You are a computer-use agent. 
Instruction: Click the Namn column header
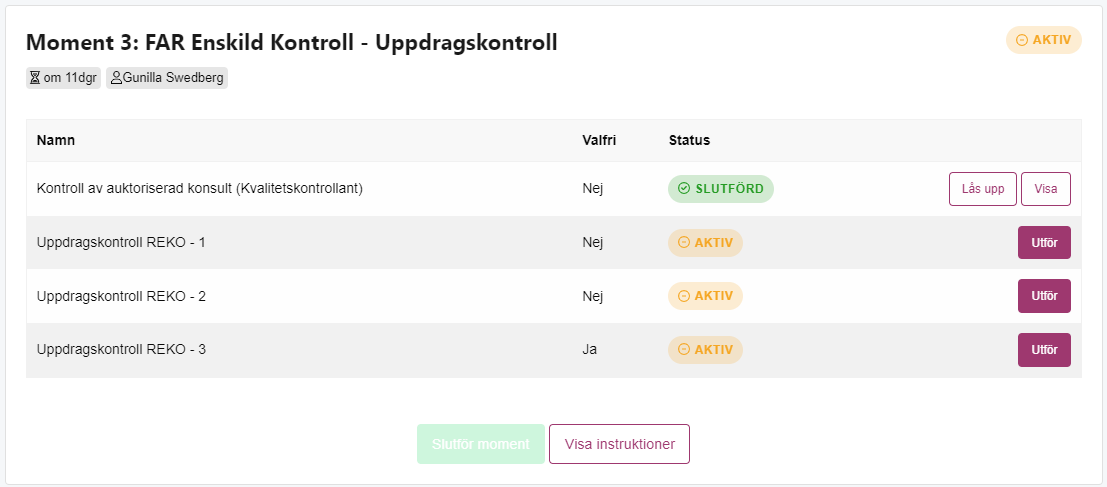click(x=56, y=140)
